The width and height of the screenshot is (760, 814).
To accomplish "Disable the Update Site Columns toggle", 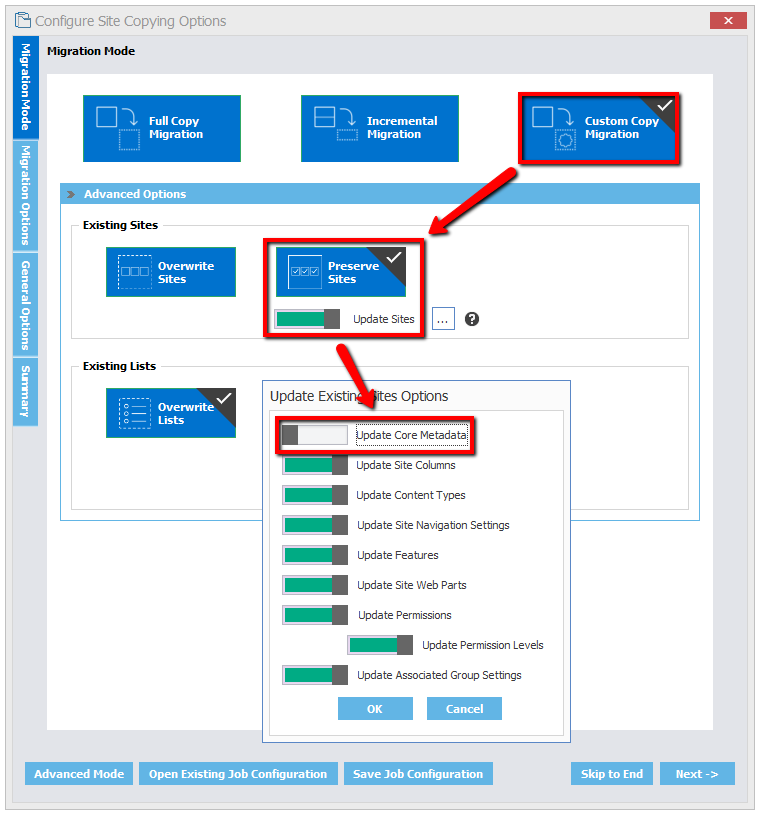I will point(314,465).
